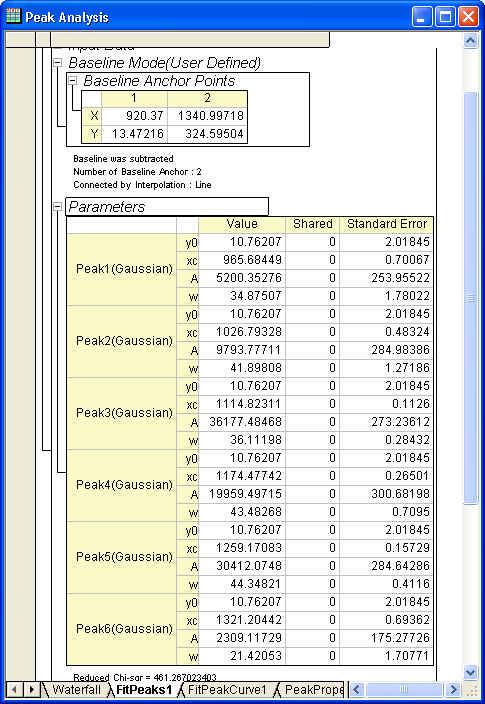Close the Peak Analysis window
The height and width of the screenshot is (704, 485).
click(468, 17)
